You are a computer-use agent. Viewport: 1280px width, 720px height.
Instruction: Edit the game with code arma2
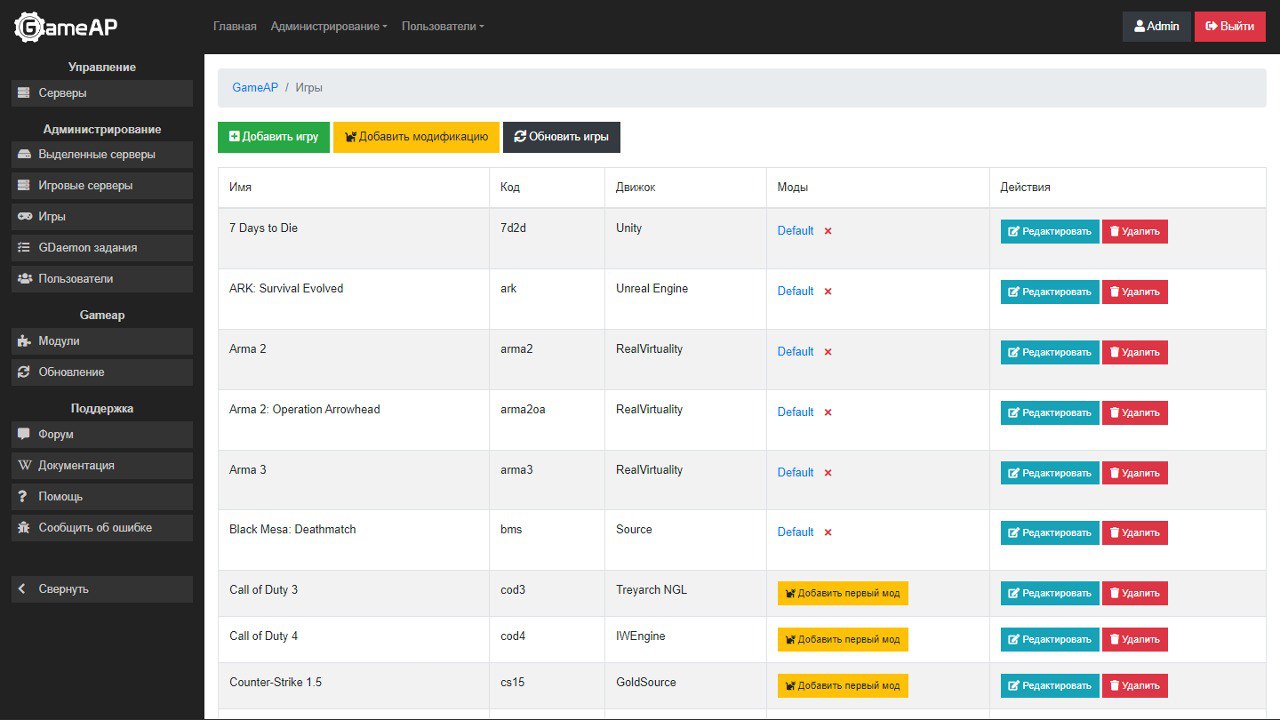1050,352
